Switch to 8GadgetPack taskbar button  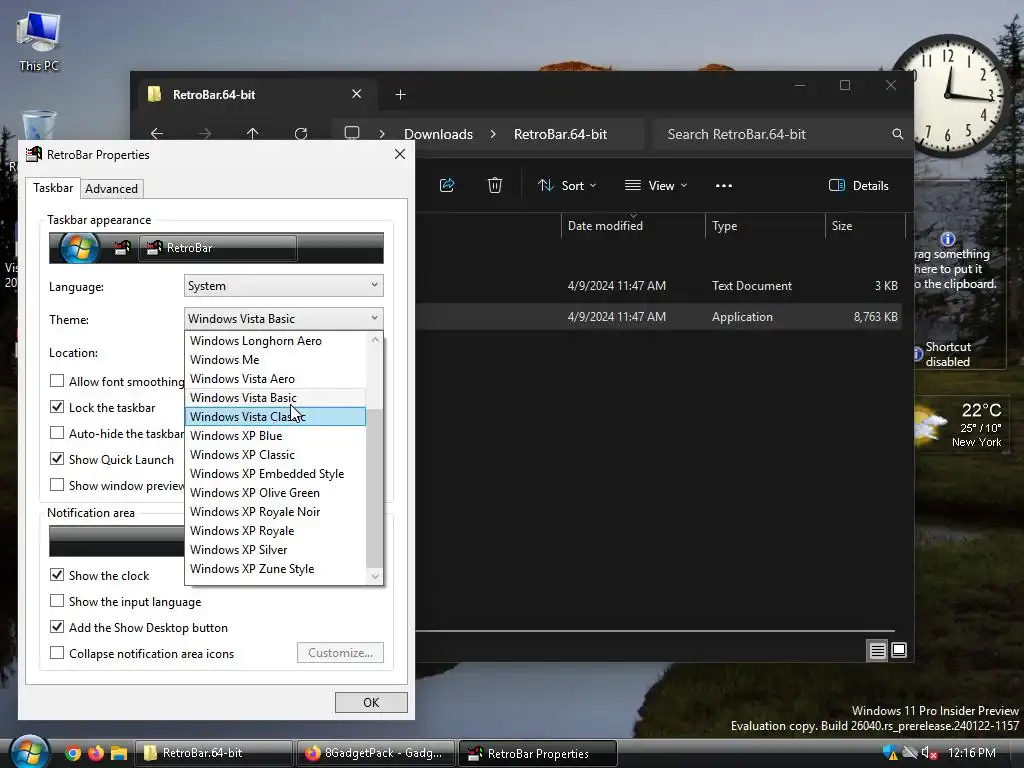376,753
